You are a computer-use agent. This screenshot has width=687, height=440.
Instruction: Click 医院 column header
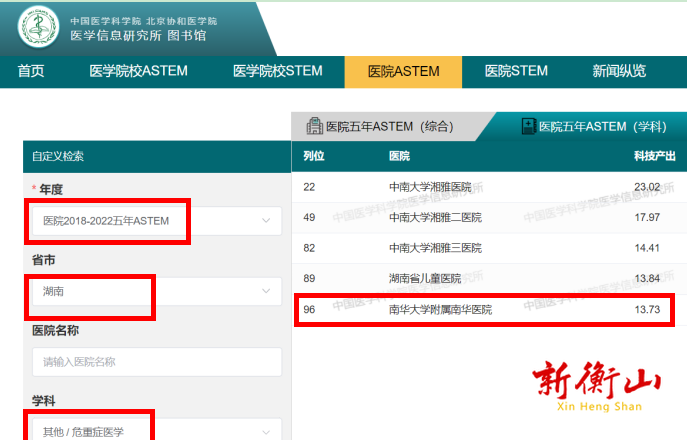399,156
